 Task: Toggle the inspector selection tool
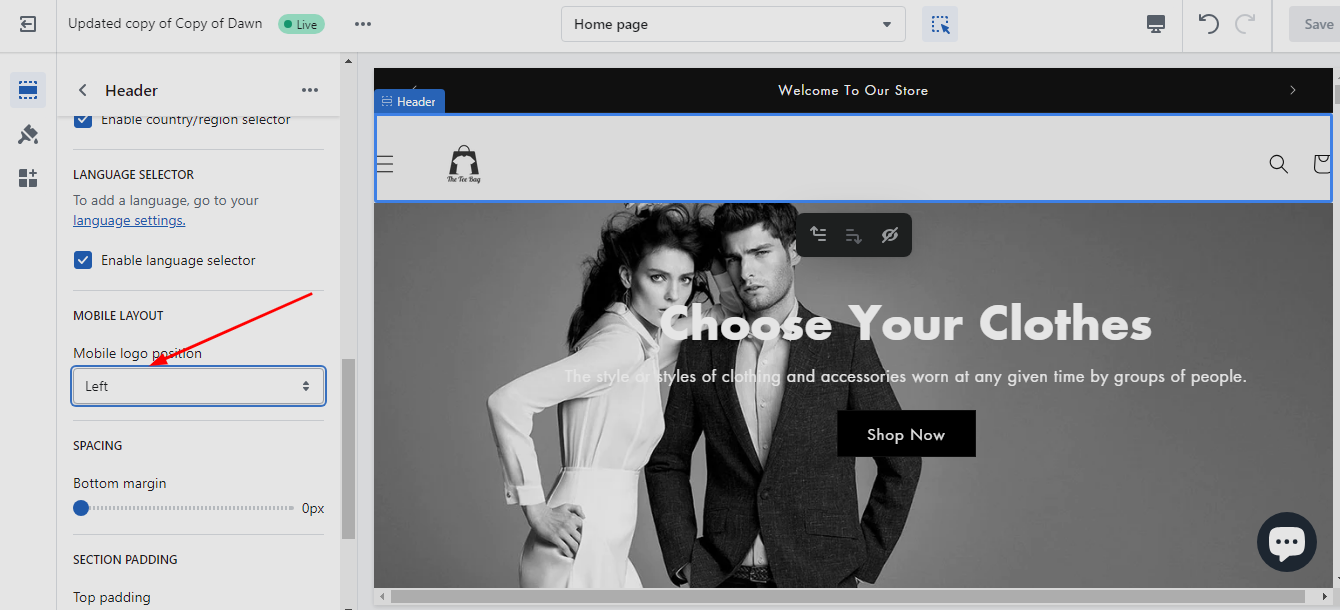click(x=939, y=24)
